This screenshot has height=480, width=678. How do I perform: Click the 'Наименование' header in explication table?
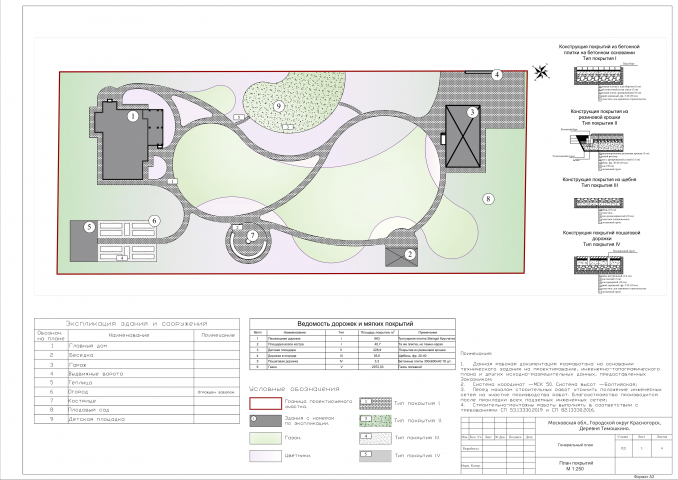[129, 335]
